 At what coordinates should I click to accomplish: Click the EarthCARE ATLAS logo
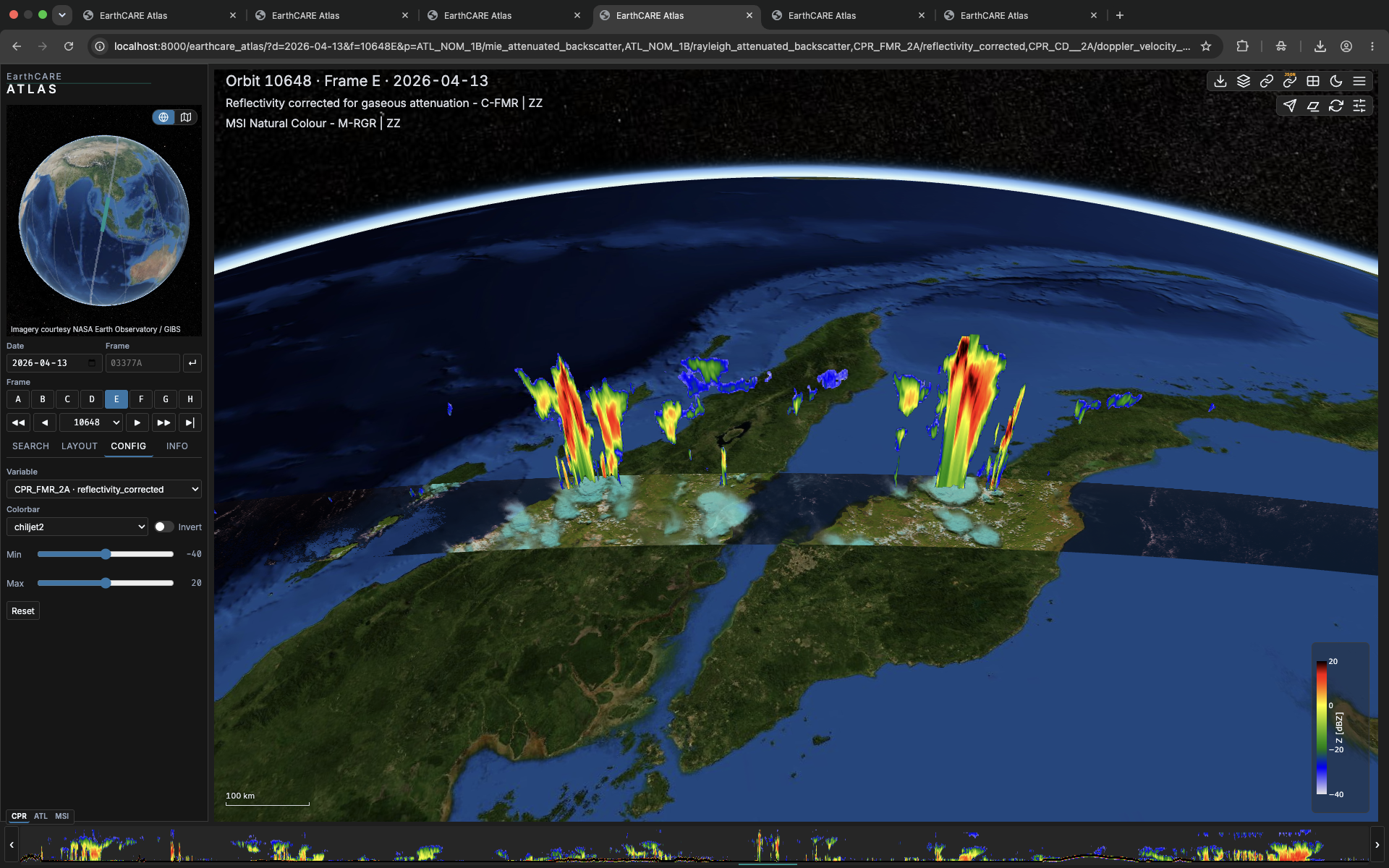pyautogui.click(x=34, y=83)
